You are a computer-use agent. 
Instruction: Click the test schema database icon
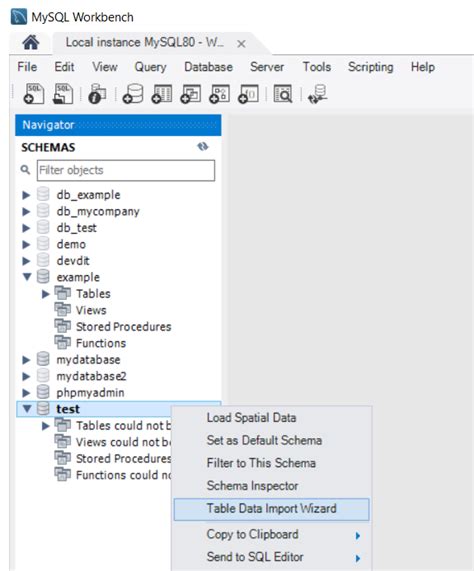coord(43,409)
